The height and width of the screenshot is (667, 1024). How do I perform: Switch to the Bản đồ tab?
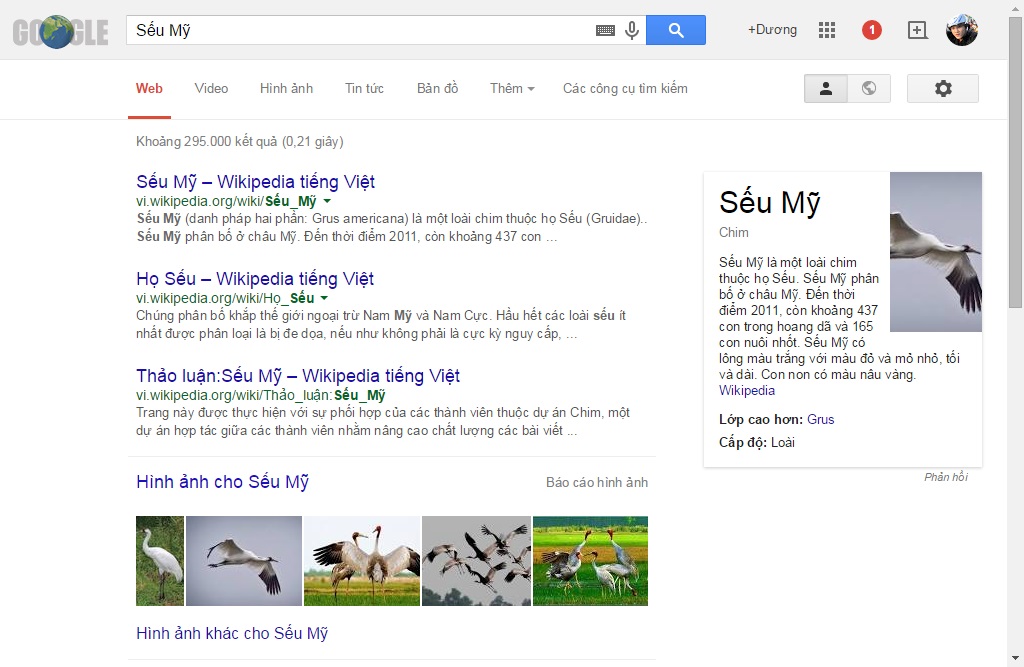click(438, 89)
